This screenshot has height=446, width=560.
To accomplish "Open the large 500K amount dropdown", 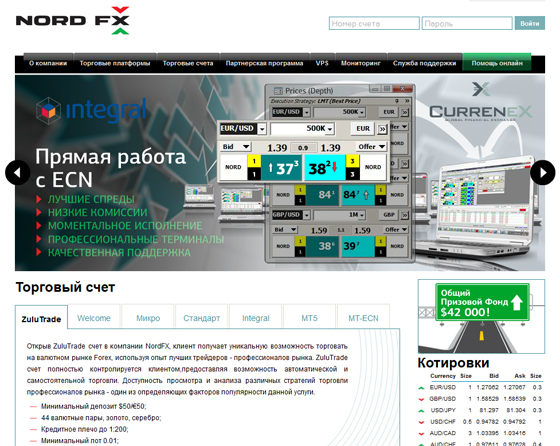I will point(330,129).
